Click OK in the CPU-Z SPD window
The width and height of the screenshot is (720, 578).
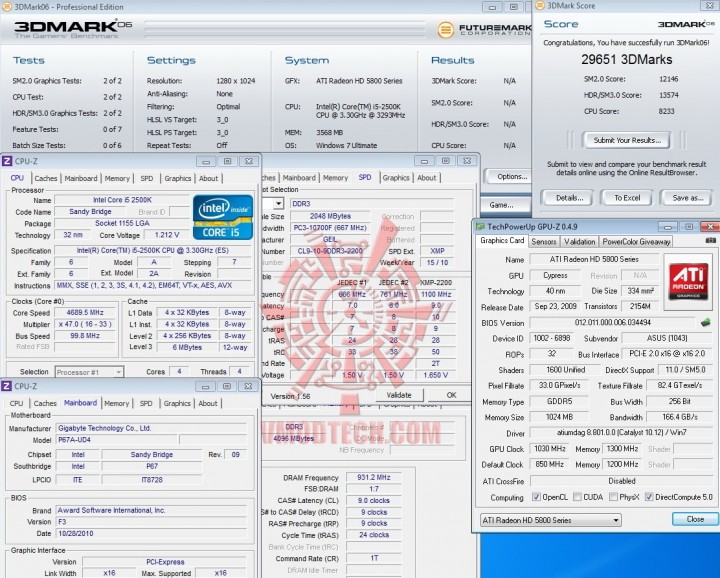450,395
